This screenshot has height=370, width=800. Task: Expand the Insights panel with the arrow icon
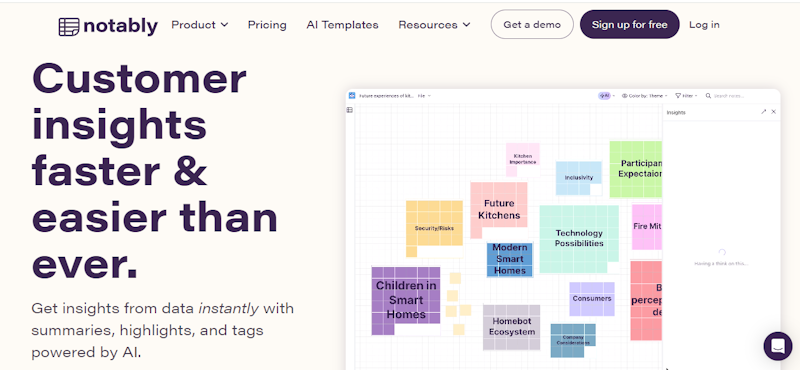[763, 112]
